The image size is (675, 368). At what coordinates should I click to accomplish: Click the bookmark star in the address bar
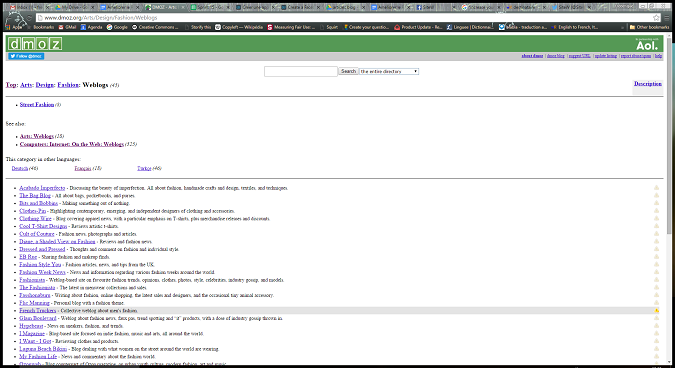[x=656, y=18]
